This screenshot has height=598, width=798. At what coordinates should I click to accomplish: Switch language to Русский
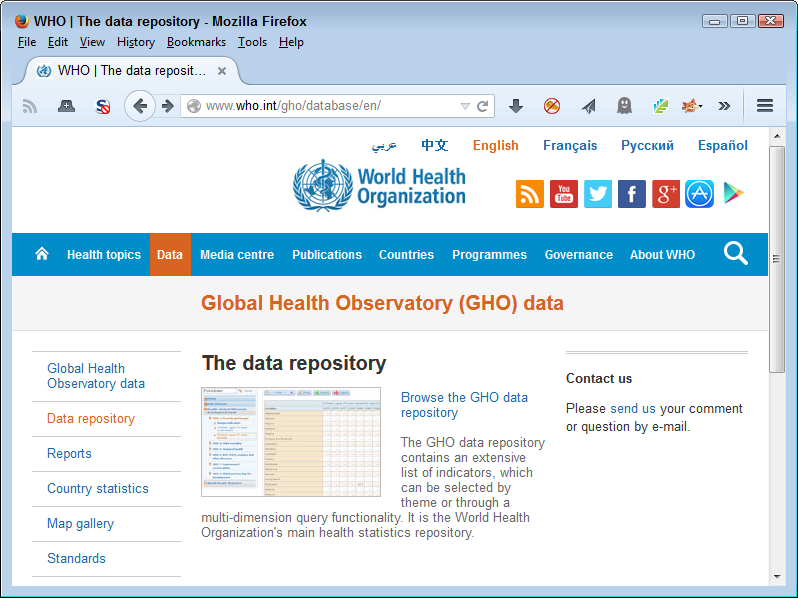(x=647, y=146)
